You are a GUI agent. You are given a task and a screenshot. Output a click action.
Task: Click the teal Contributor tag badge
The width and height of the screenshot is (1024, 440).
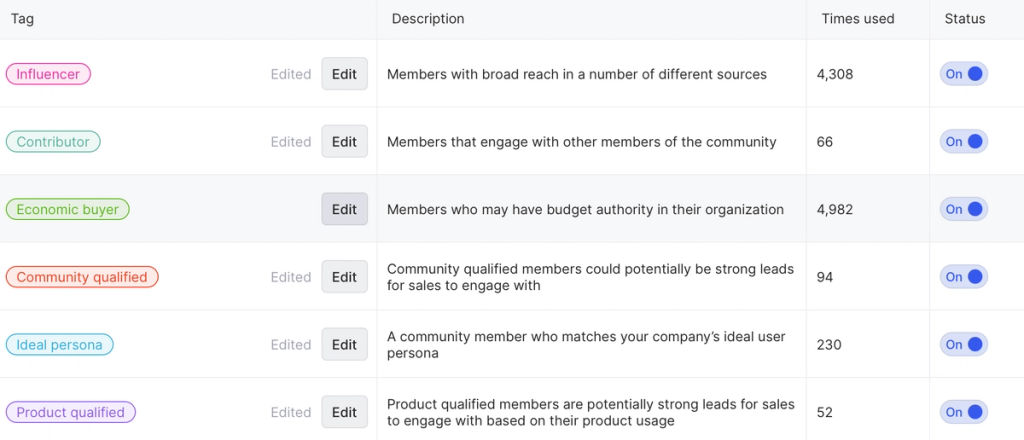[x=53, y=142]
